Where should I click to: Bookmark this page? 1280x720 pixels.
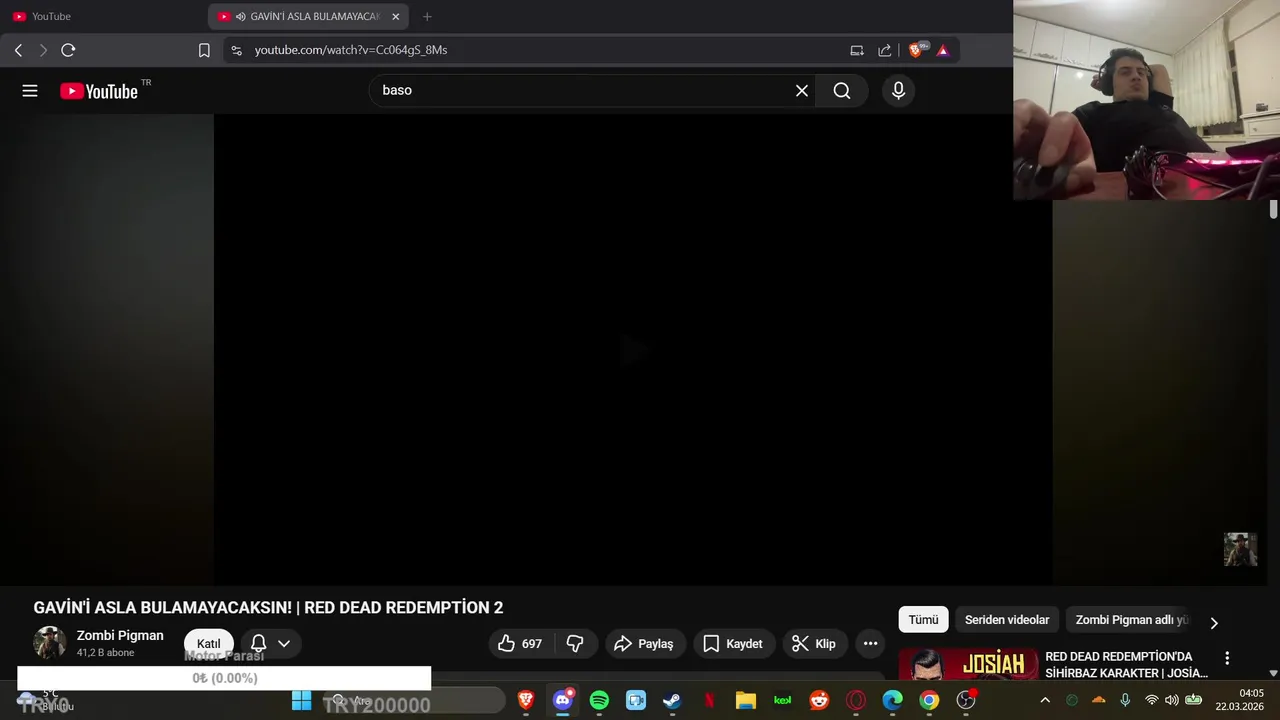[x=204, y=50]
